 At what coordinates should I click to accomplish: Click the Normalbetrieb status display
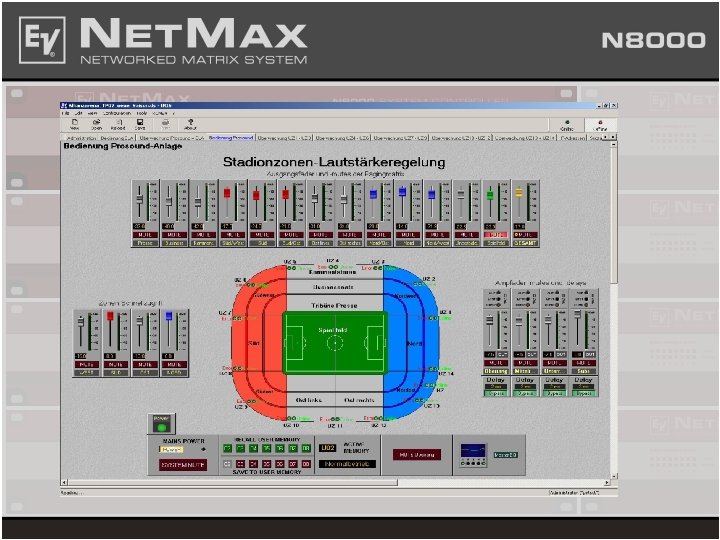tap(347, 464)
